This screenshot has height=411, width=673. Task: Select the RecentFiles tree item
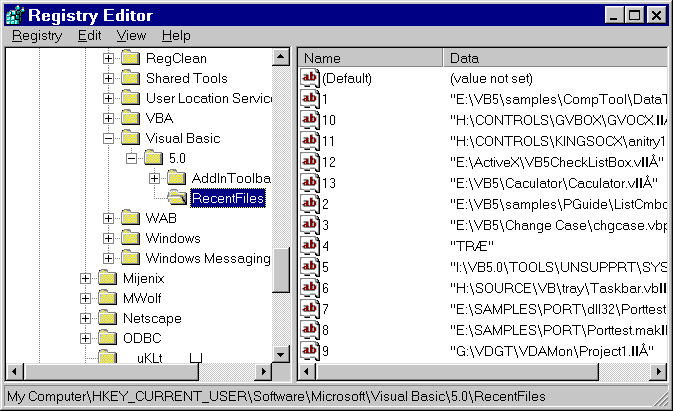[228, 198]
